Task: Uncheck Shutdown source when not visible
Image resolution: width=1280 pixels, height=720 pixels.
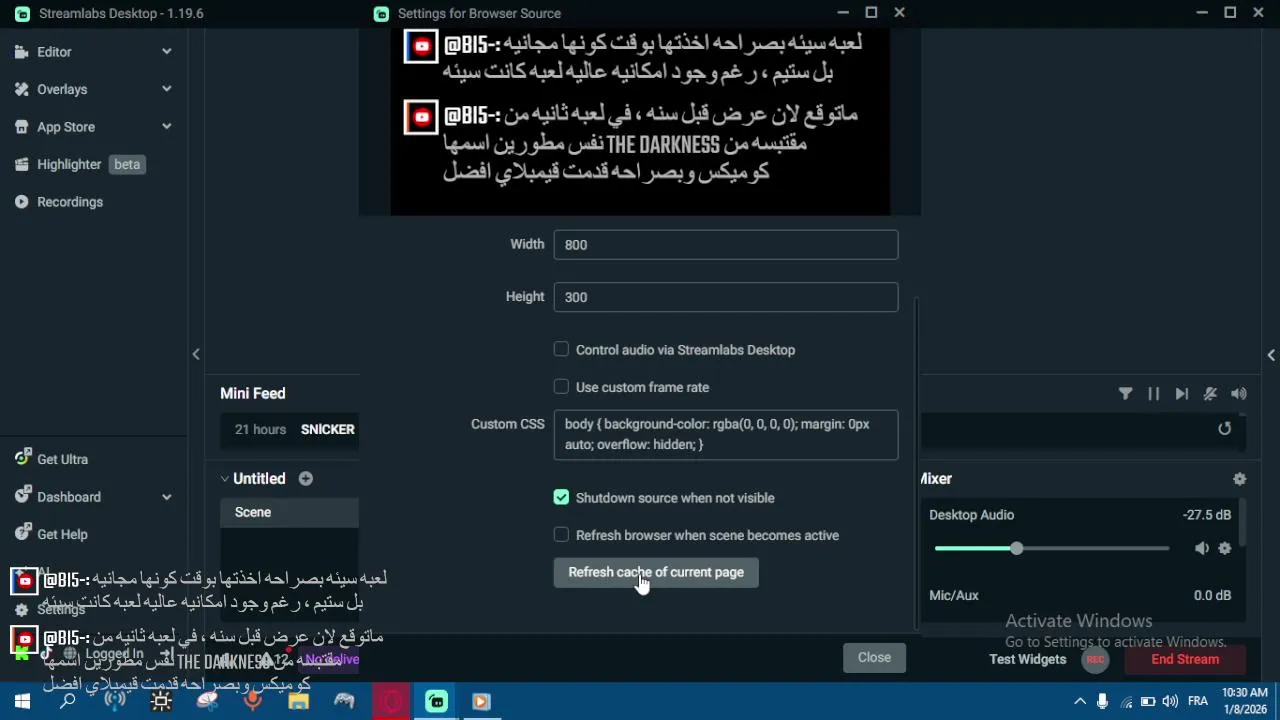Action: coord(561,497)
